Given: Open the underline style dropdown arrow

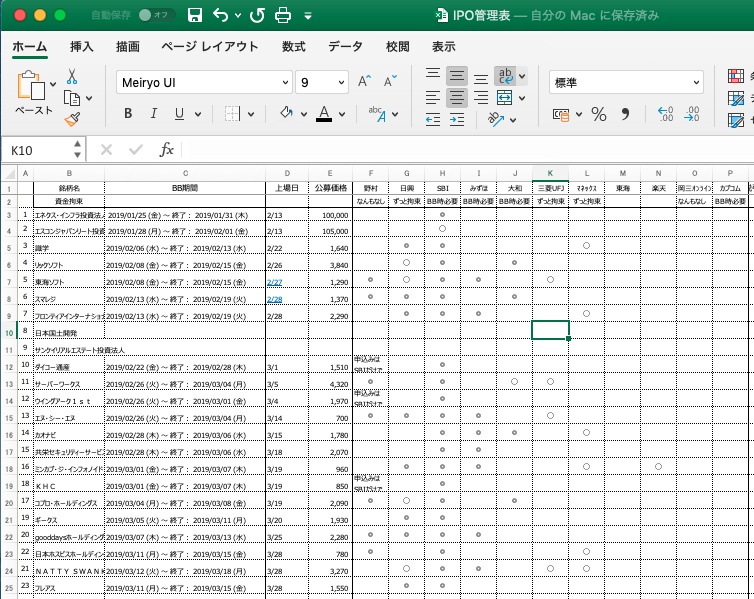Looking at the screenshot, I should (198, 114).
